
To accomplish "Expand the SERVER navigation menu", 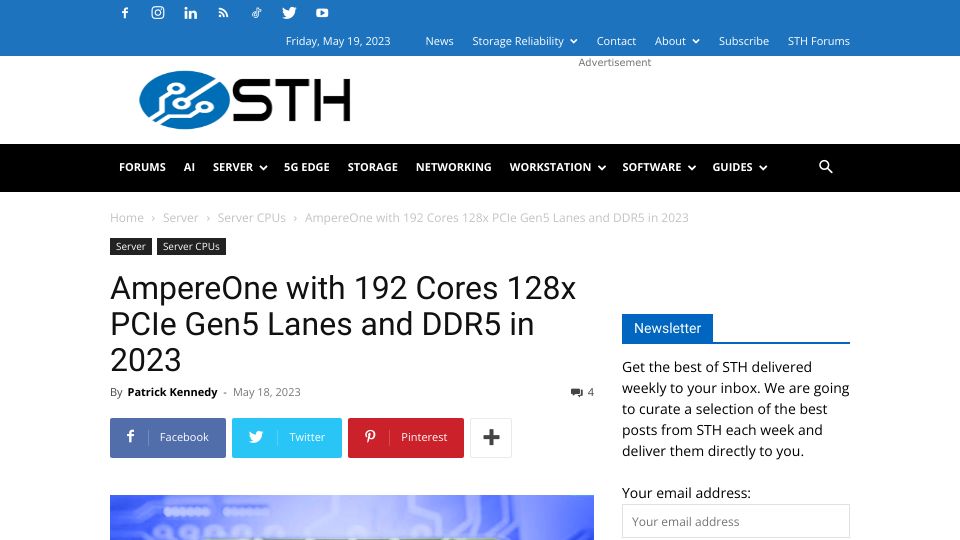I will point(239,167).
